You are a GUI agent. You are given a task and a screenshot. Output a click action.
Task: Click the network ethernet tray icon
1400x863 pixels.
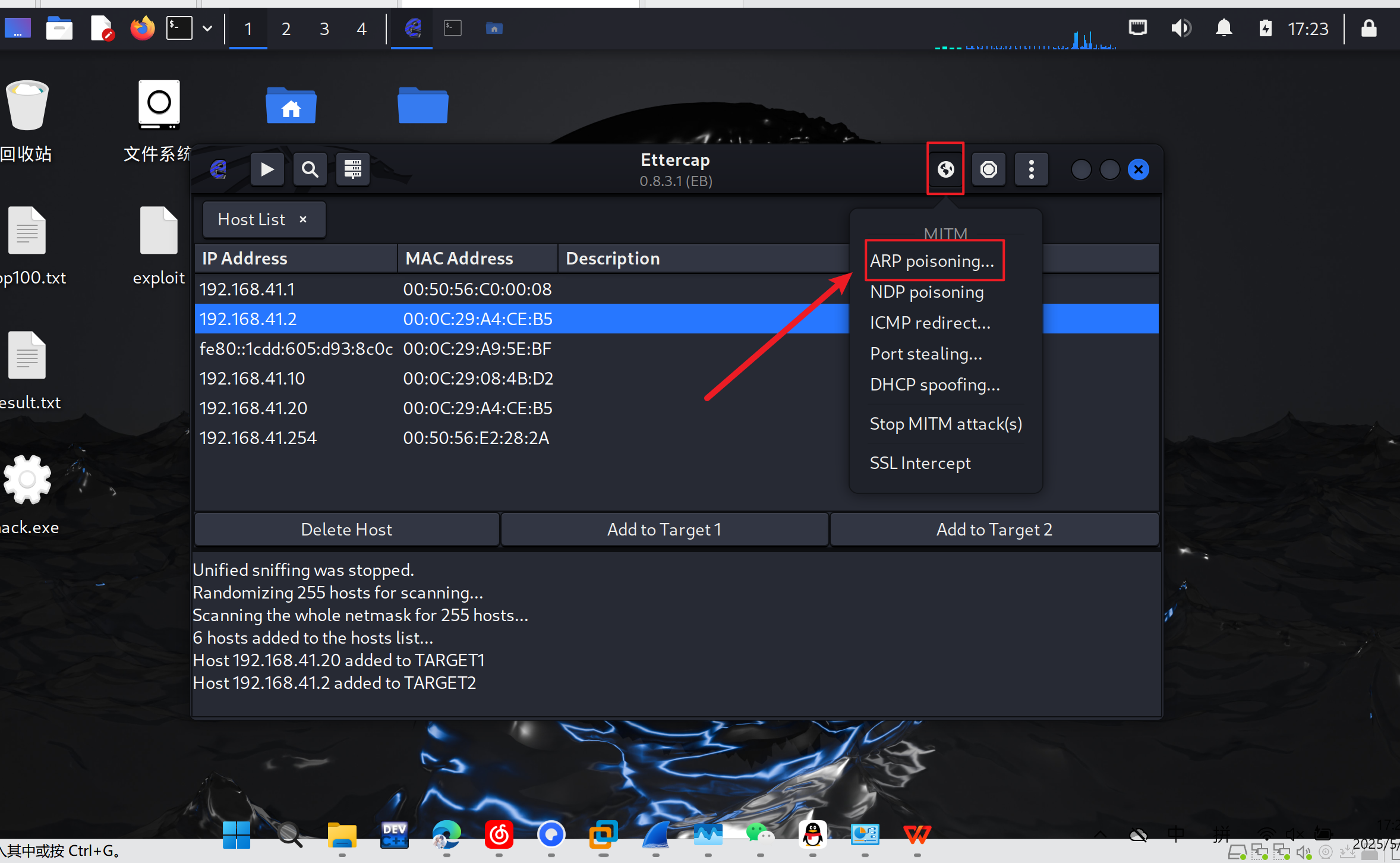pos(1138,28)
